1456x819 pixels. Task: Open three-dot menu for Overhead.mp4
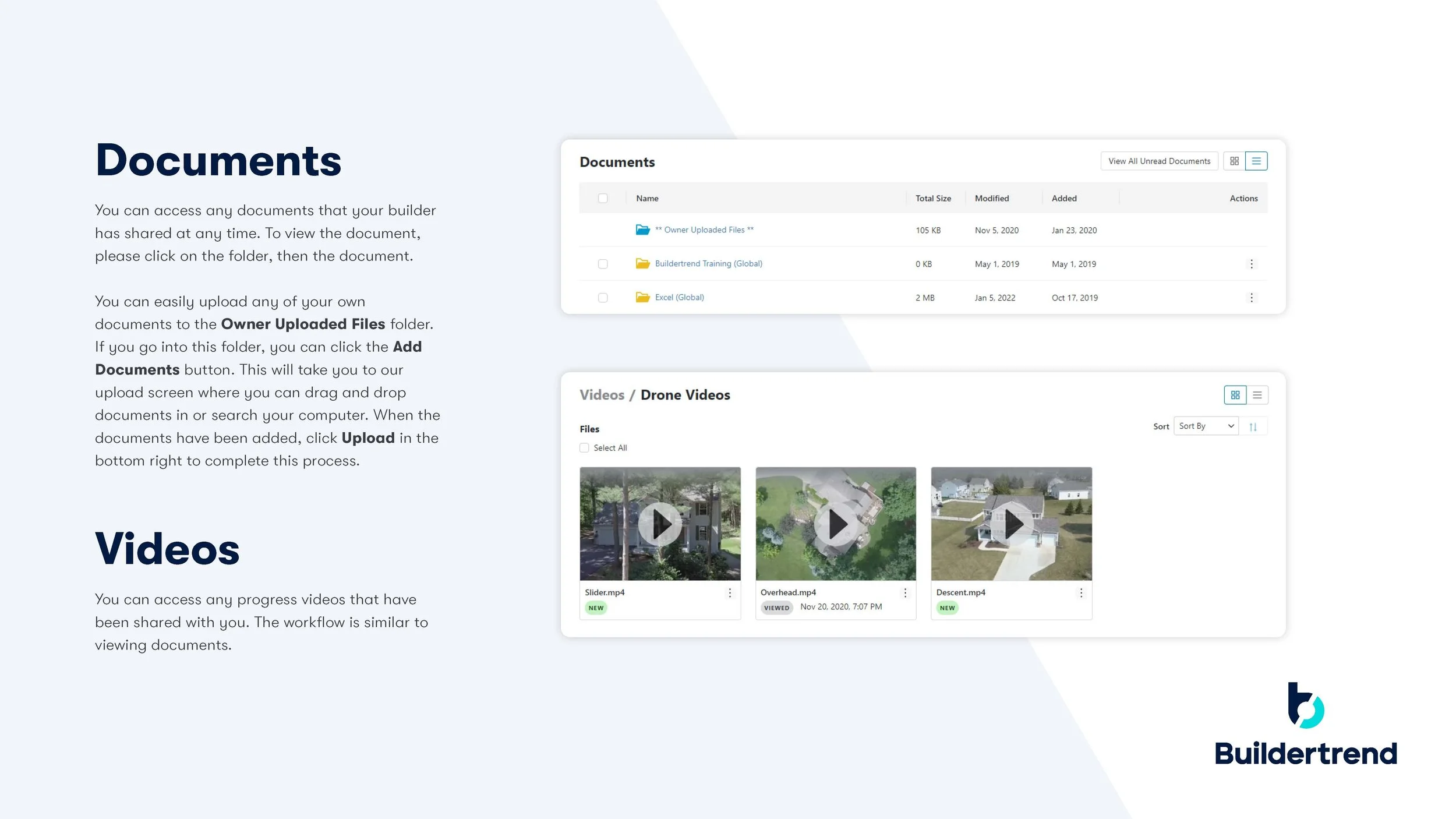[905, 593]
